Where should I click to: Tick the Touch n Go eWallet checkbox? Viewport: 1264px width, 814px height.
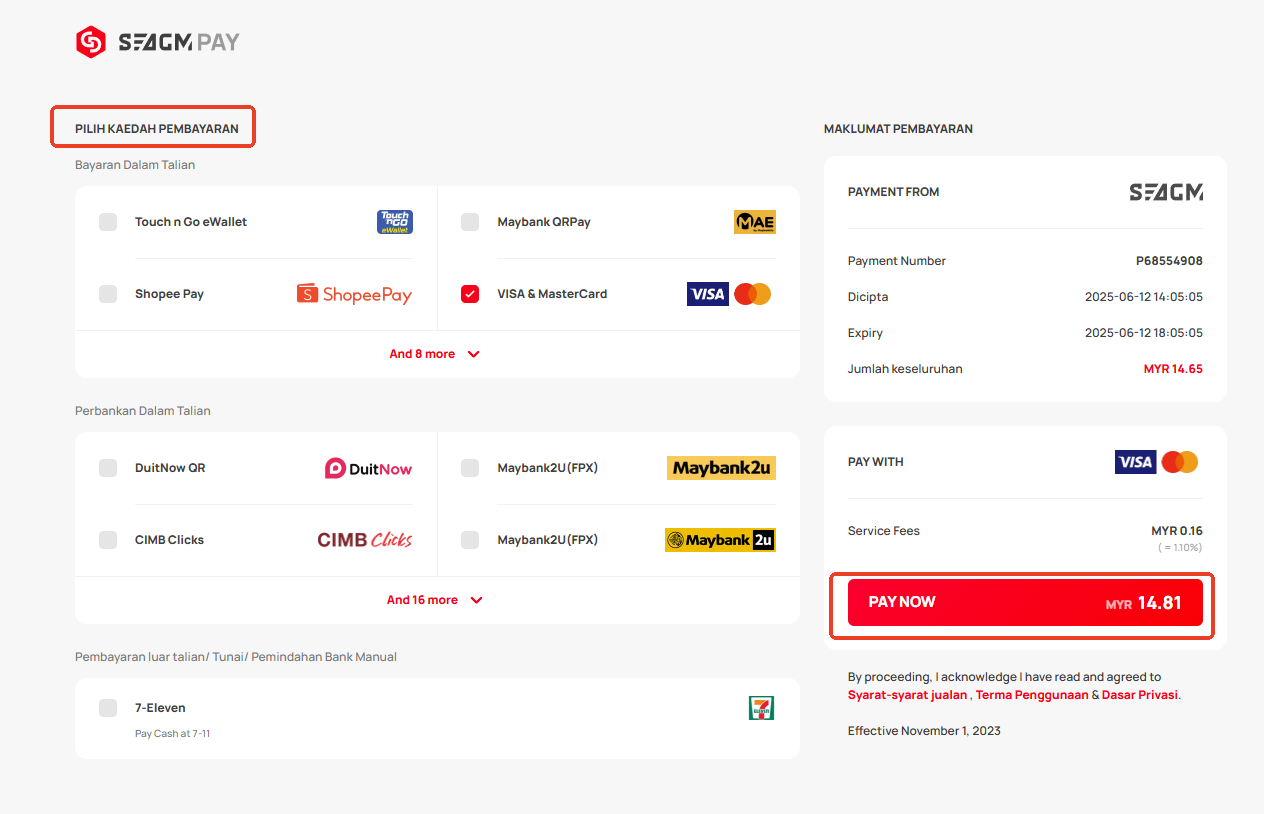[108, 222]
